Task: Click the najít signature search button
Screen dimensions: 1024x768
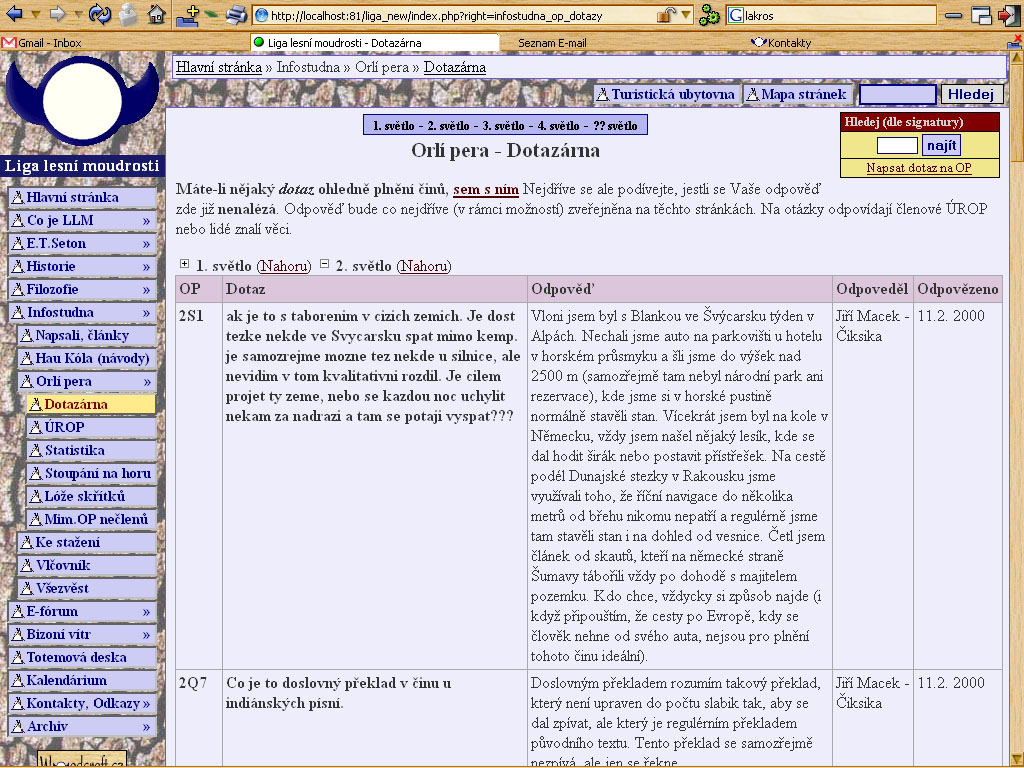Action: (942, 145)
